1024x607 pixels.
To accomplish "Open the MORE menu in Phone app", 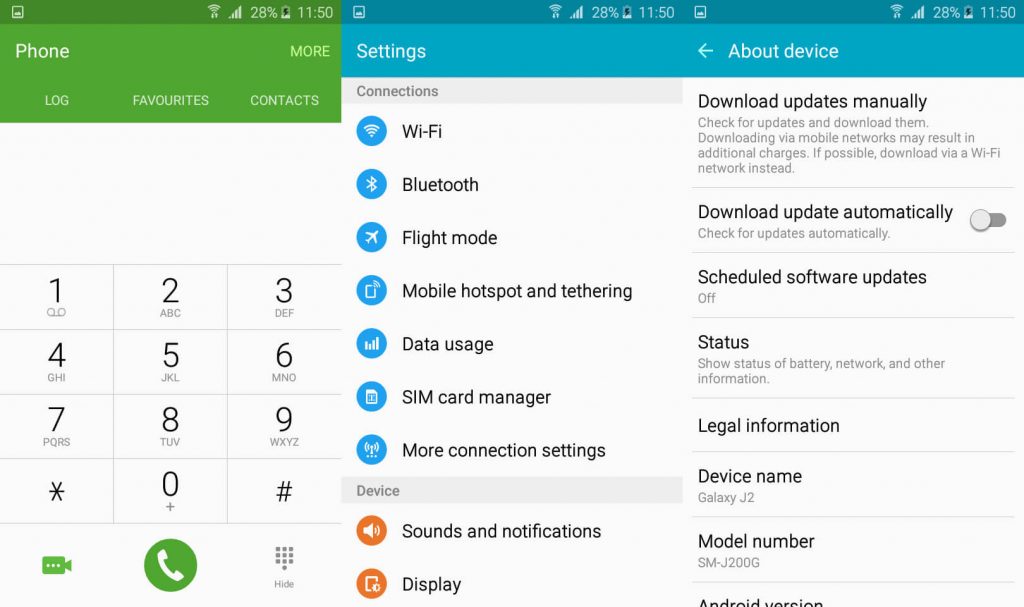I will tap(310, 51).
